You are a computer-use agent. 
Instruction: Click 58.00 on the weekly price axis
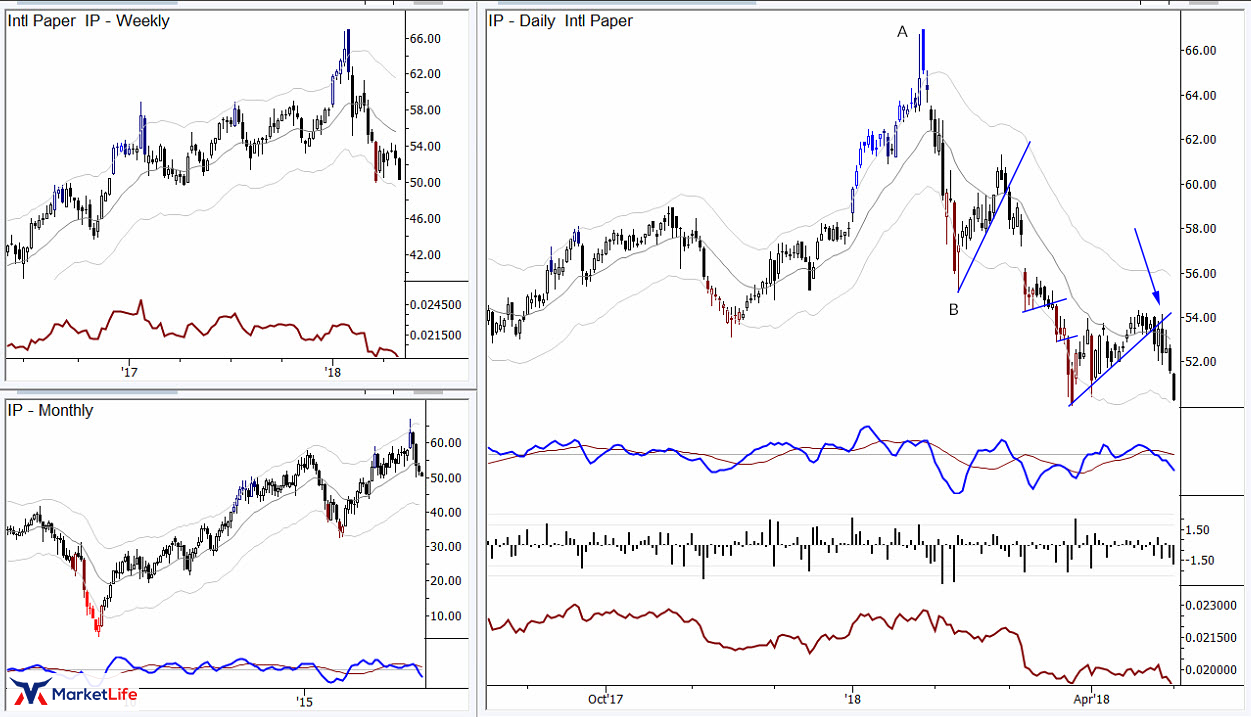pyautogui.click(x=426, y=110)
